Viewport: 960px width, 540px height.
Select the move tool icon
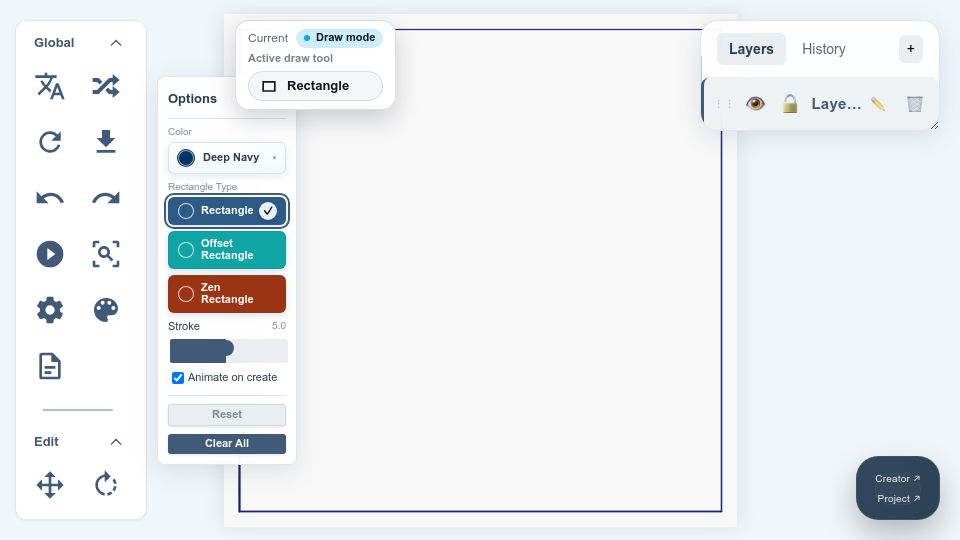50,486
